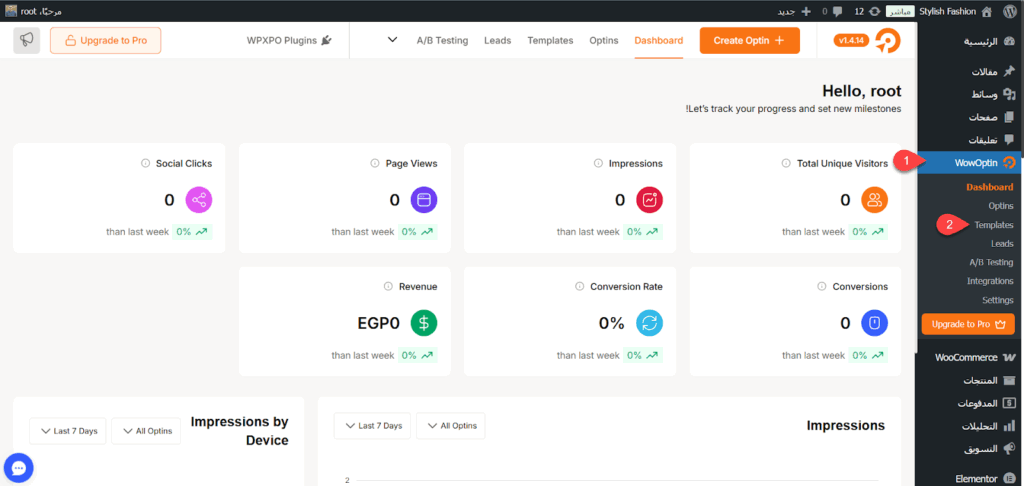
Task: Open the A/B Testing tab
Action: click(442, 41)
